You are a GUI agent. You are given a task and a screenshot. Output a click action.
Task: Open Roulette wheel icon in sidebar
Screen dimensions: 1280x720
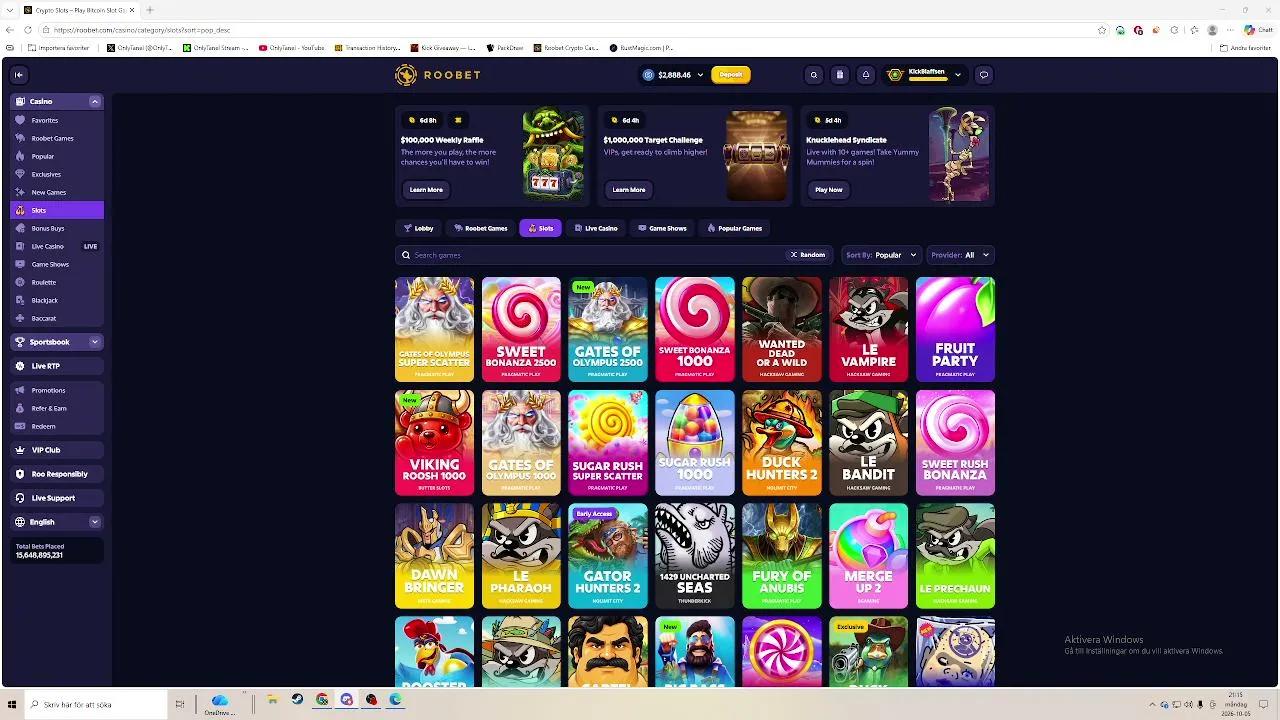[20, 282]
